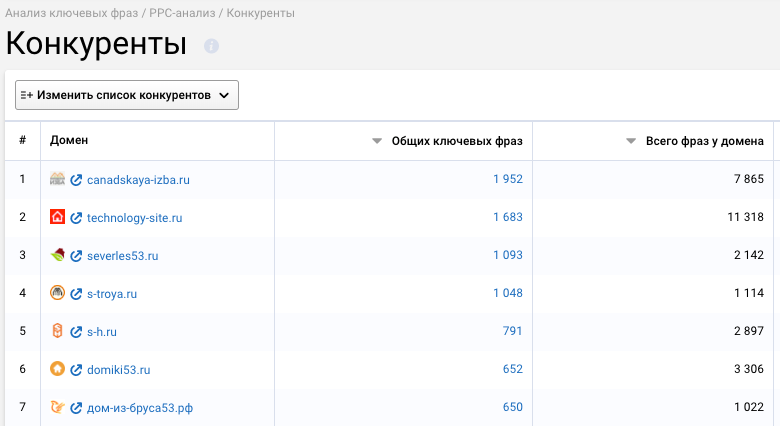
Task: Open external link icon for domiki53.ru
Action: 76,370
